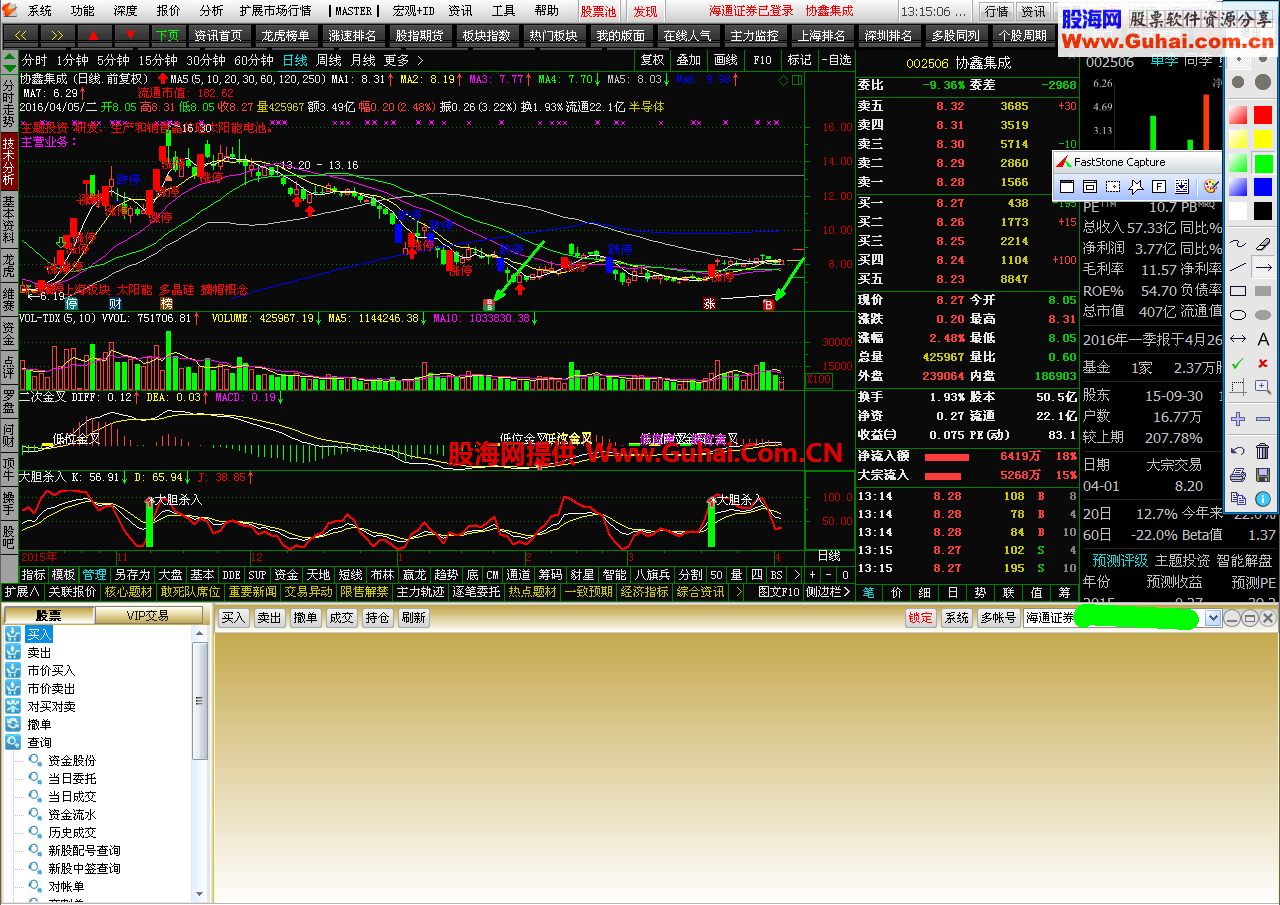Screen dimensions: 1280x905
Task: Click the 刷新 refresh button
Action: pos(413,618)
